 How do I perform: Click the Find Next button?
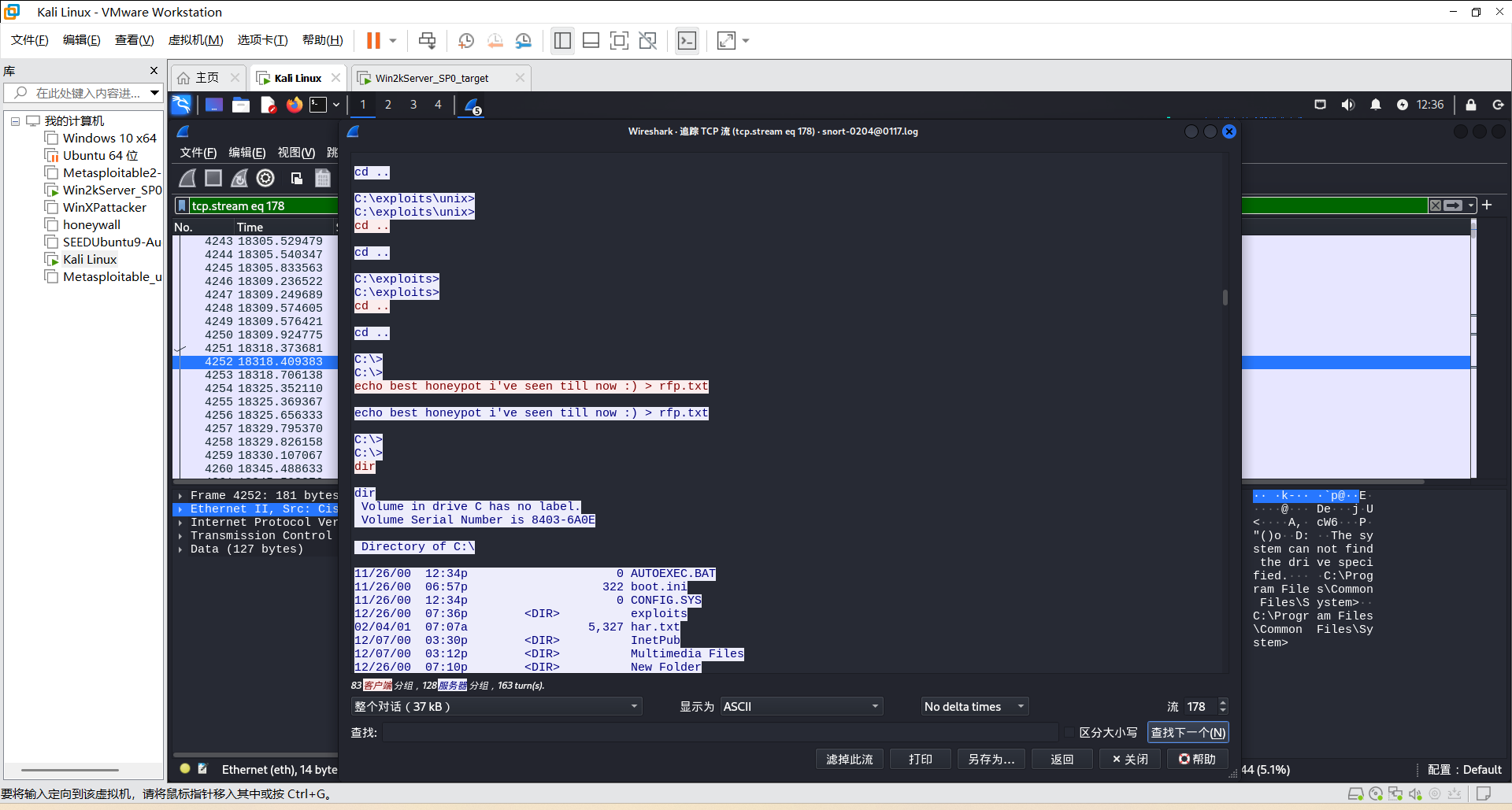pos(1188,732)
